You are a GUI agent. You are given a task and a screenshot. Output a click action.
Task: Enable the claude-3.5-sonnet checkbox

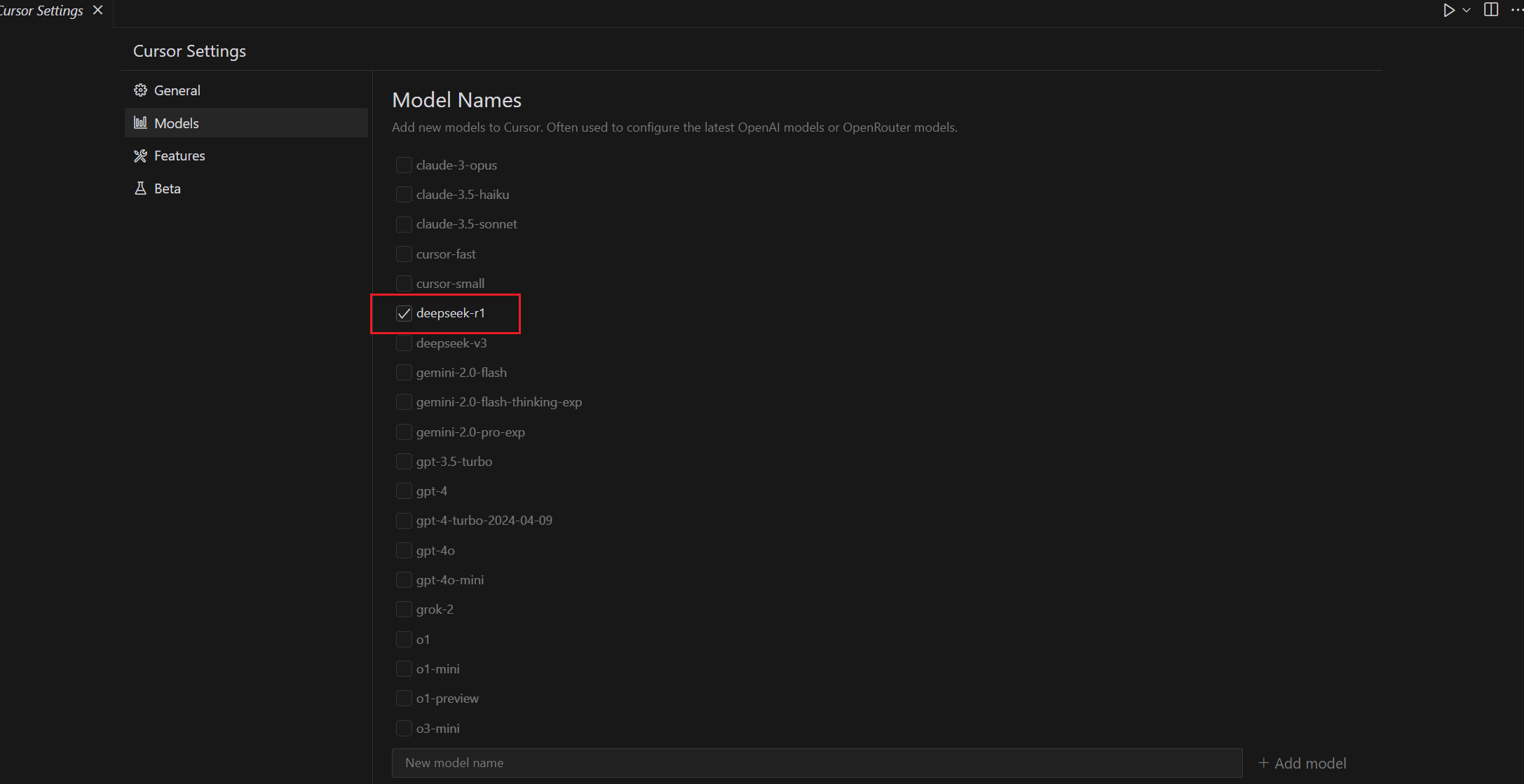[x=404, y=224]
